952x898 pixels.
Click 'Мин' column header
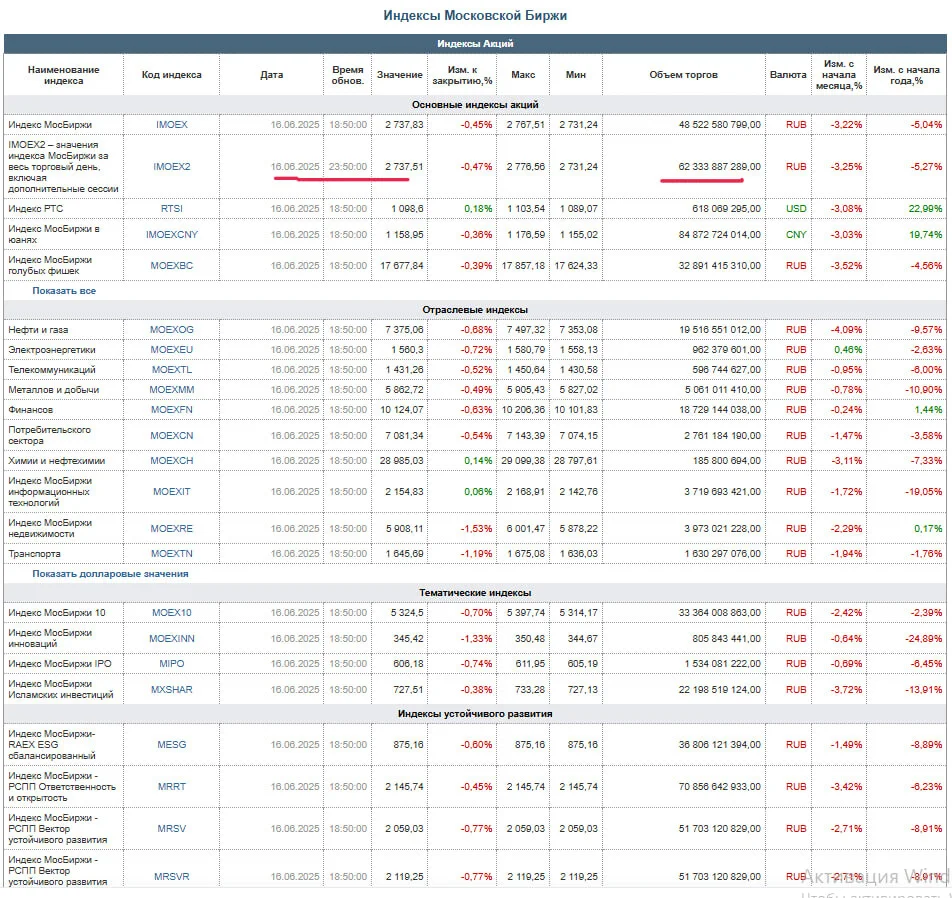tap(576, 75)
